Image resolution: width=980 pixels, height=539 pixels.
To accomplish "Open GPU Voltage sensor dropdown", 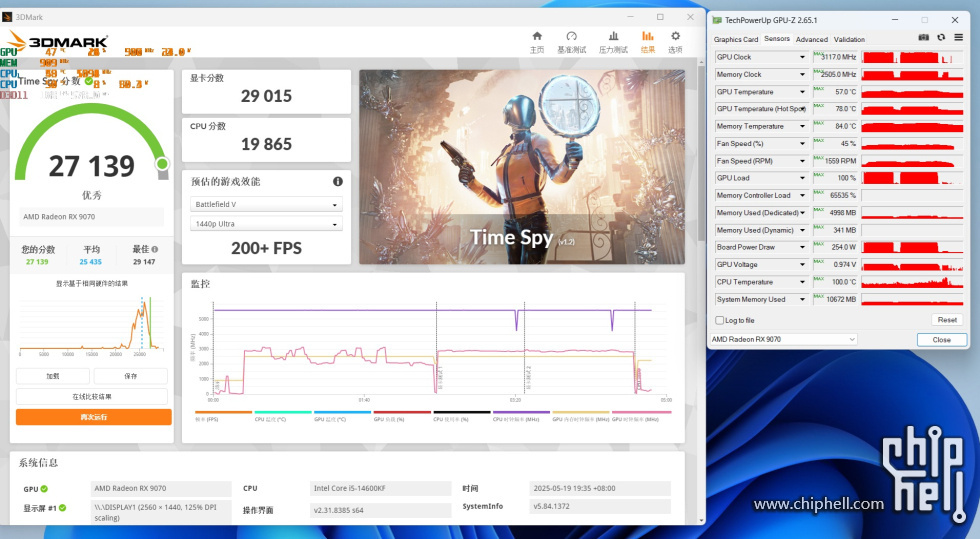I will (802, 264).
